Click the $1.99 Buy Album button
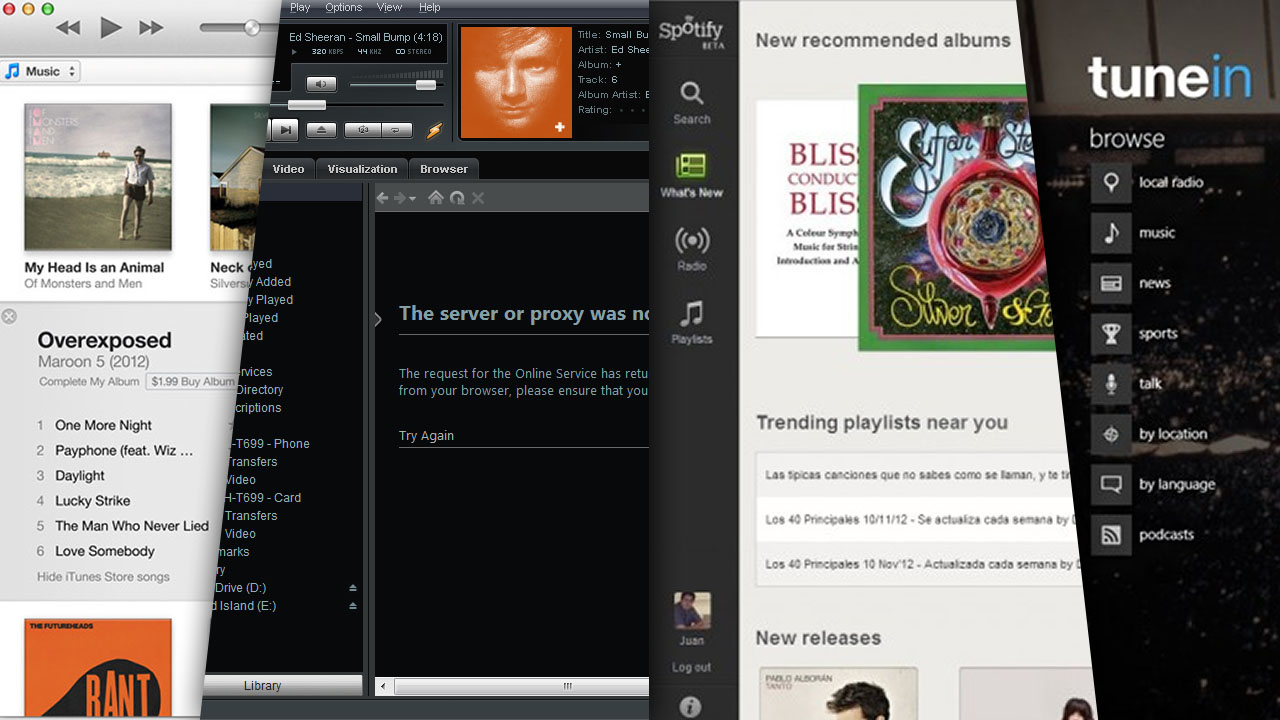 click(190, 382)
